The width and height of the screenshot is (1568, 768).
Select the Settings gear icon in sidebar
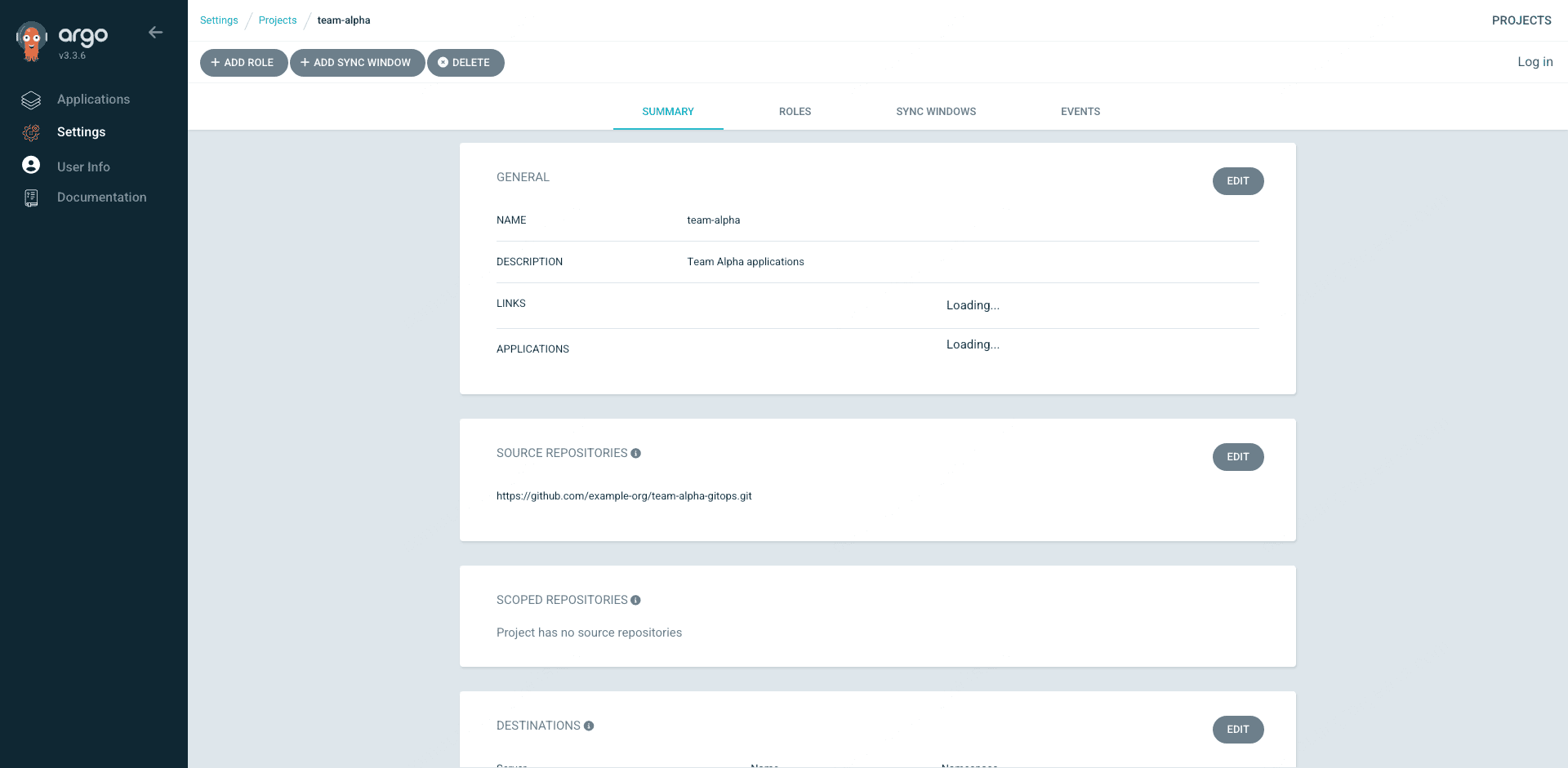30,132
